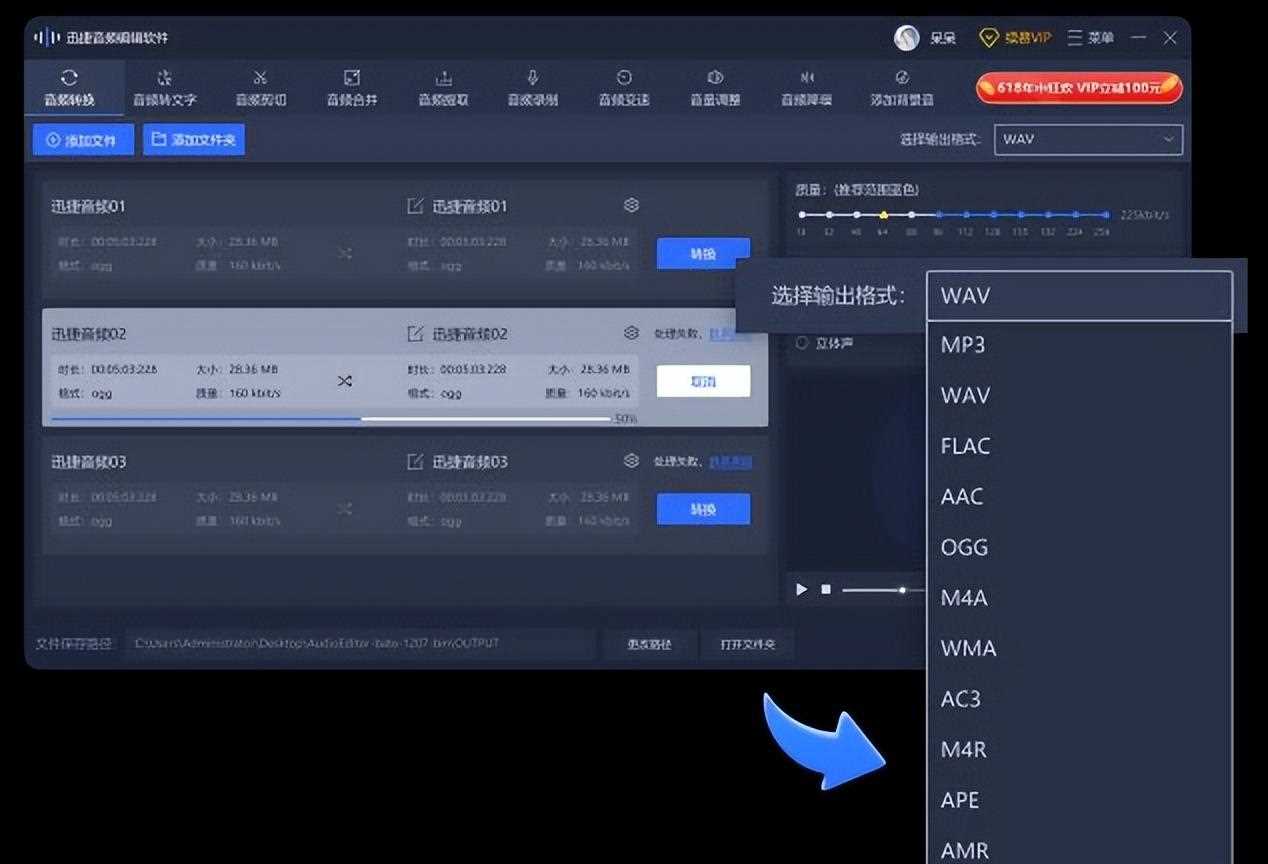Screen dimensions: 1268x864
Task: Click the user avatar icon in title bar
Action: pos(906,38)
